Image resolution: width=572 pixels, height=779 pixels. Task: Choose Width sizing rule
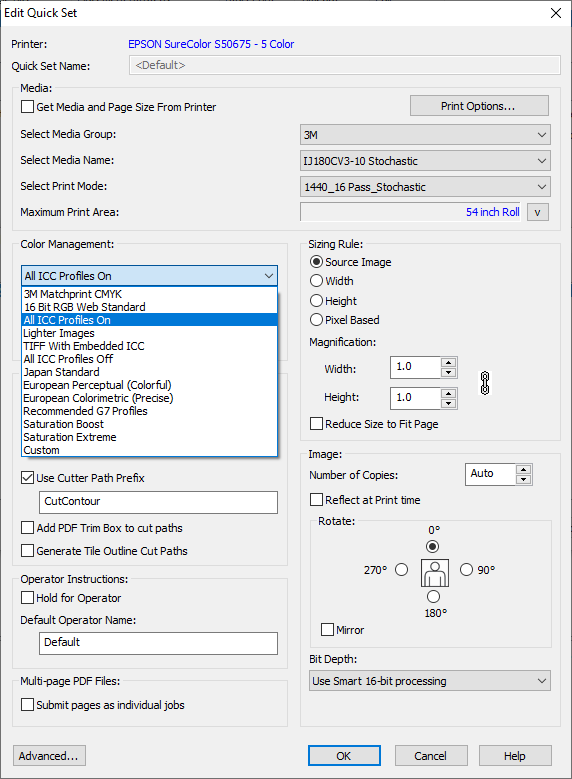click(317, 281)
